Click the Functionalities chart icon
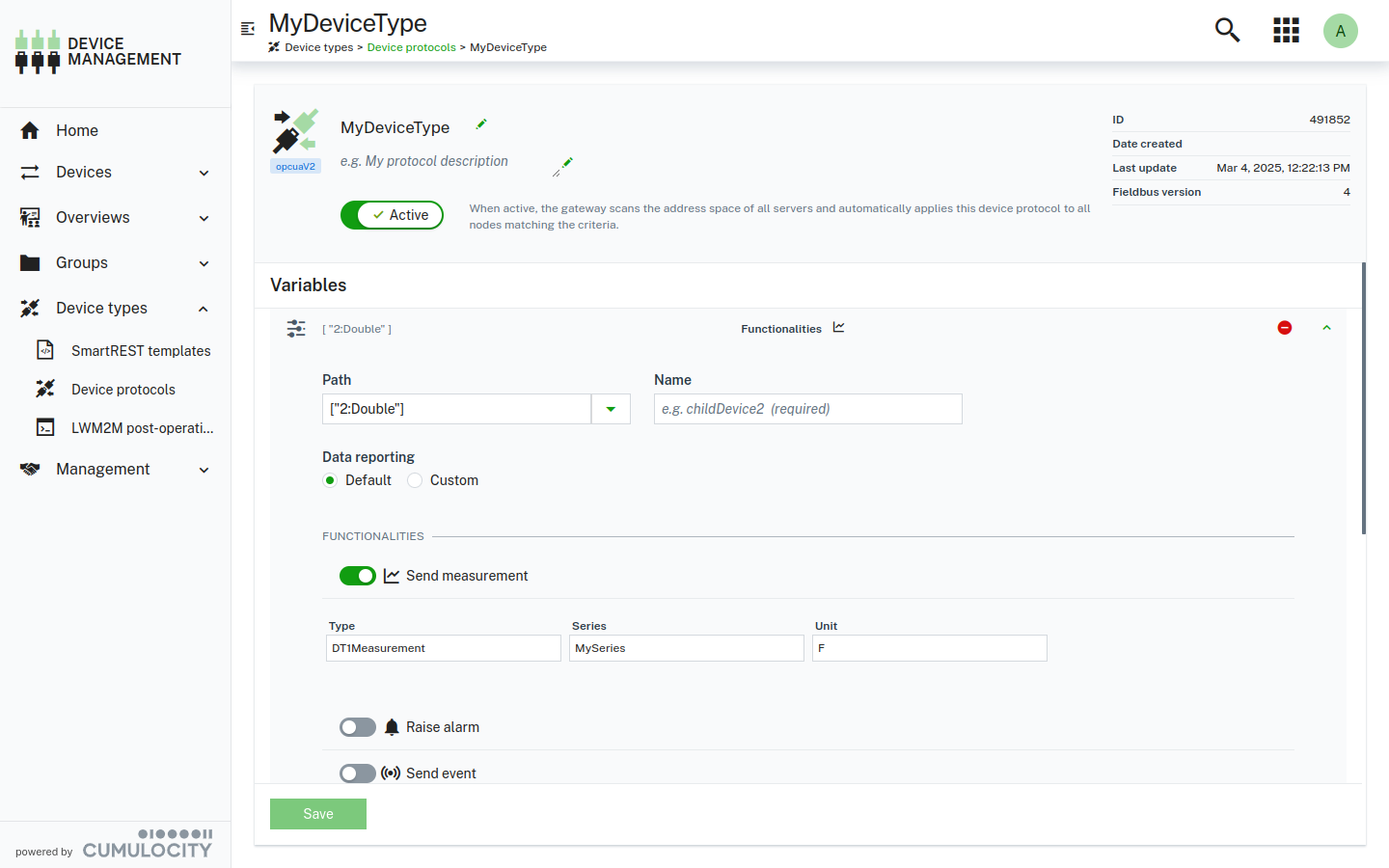The height and width of the screenshot is (868, 1389). (x=839, y=328)
